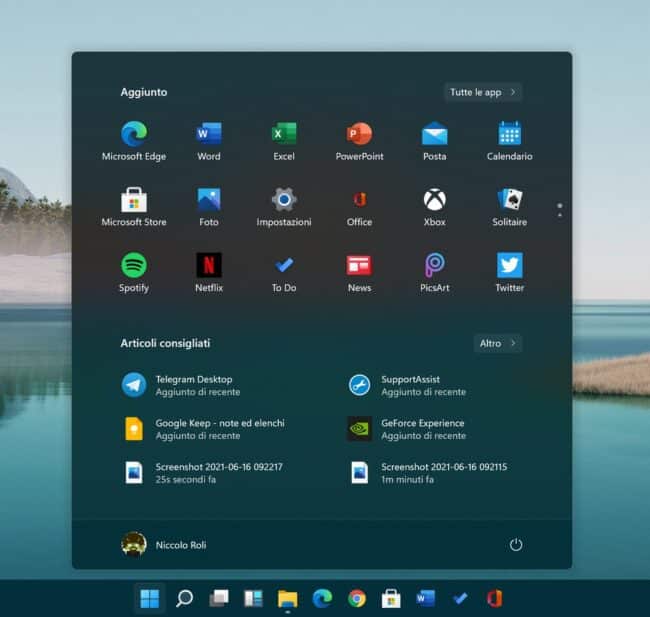Open the power options button
The height and width of the screenshot is (617, 650).
coord(516,544)
